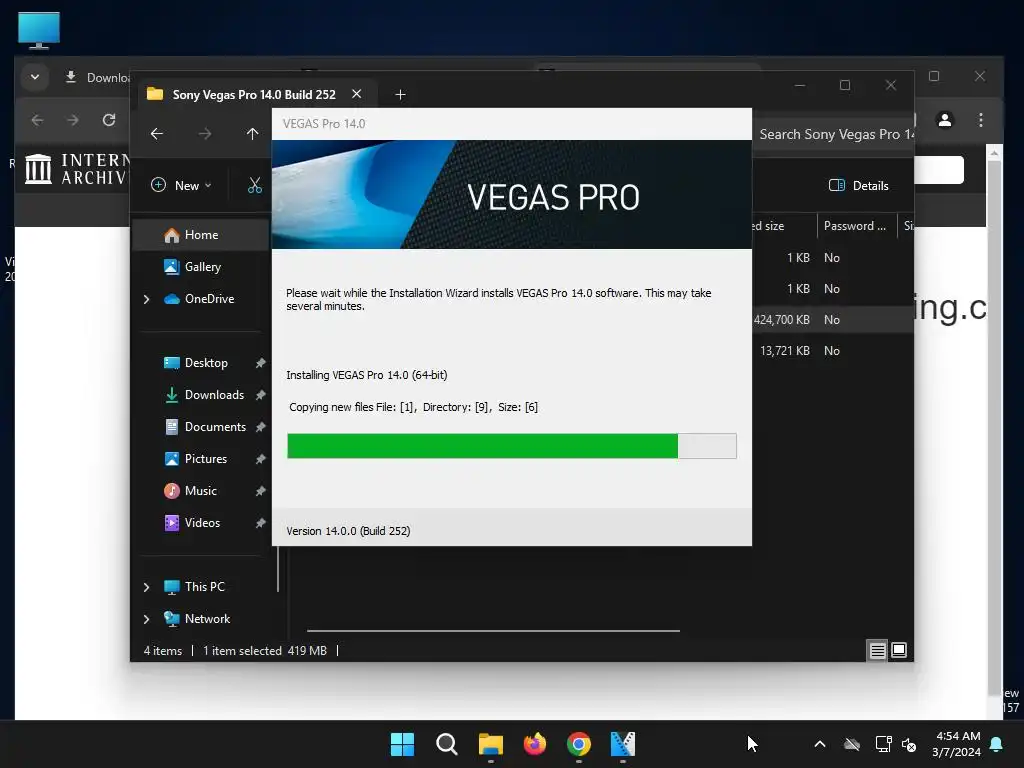Unpin Videos using its pin icon
This screenshot has height=768, width=1024.
261,523
